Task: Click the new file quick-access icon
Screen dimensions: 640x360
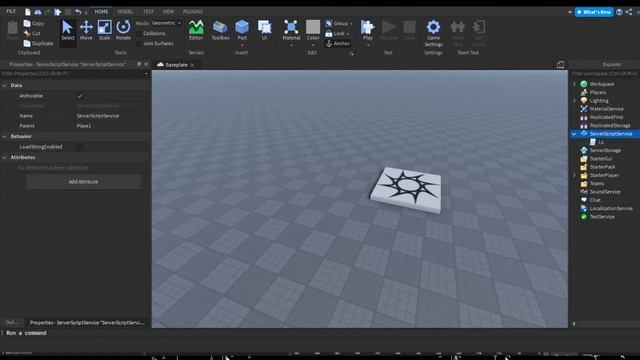Action: (28, 12)
